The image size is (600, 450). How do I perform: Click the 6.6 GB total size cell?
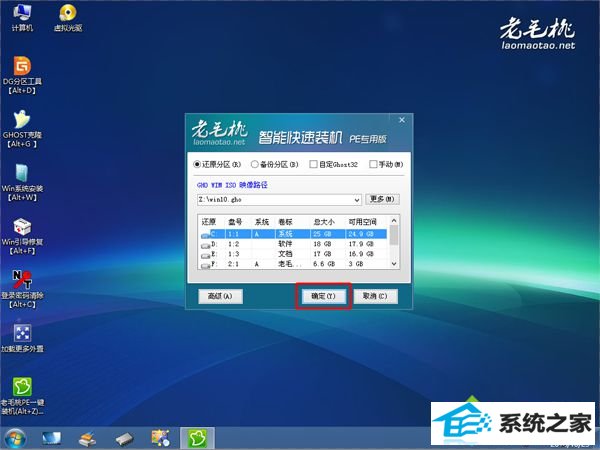pos(324,264)
